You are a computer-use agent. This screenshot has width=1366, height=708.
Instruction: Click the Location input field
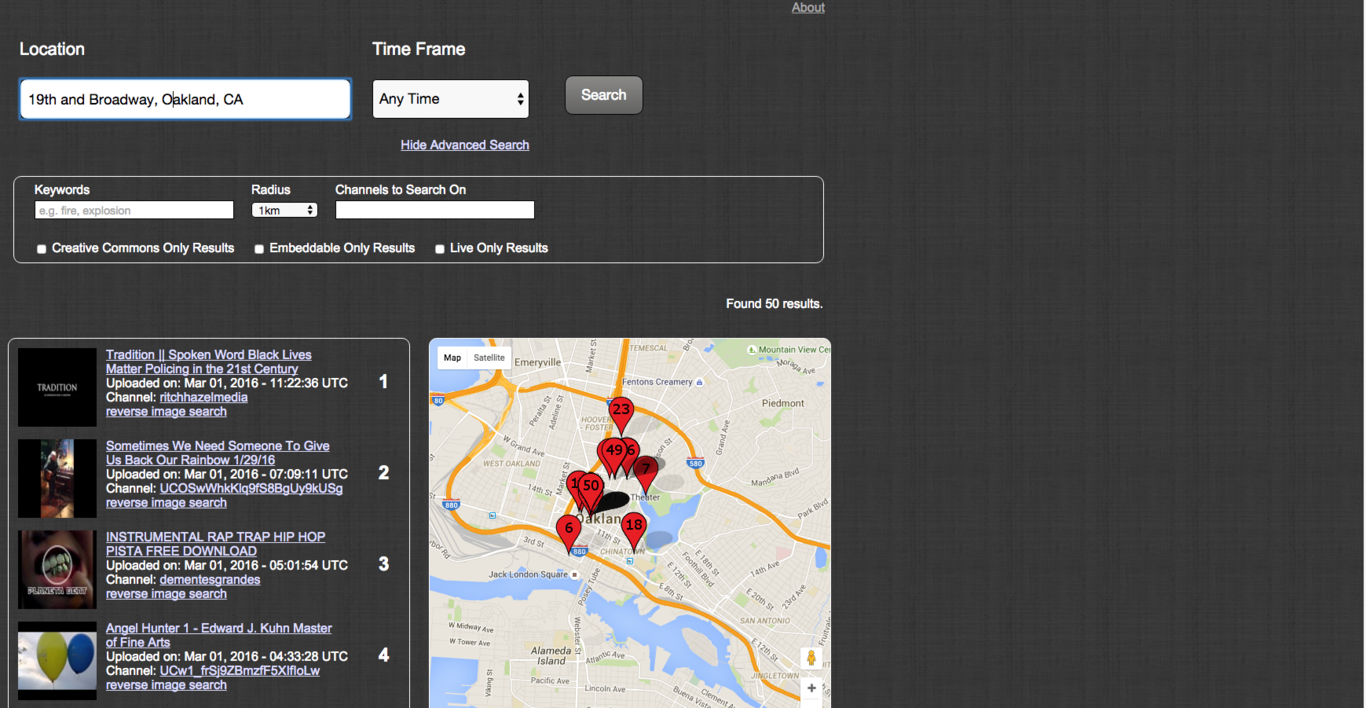click(185, 99)
